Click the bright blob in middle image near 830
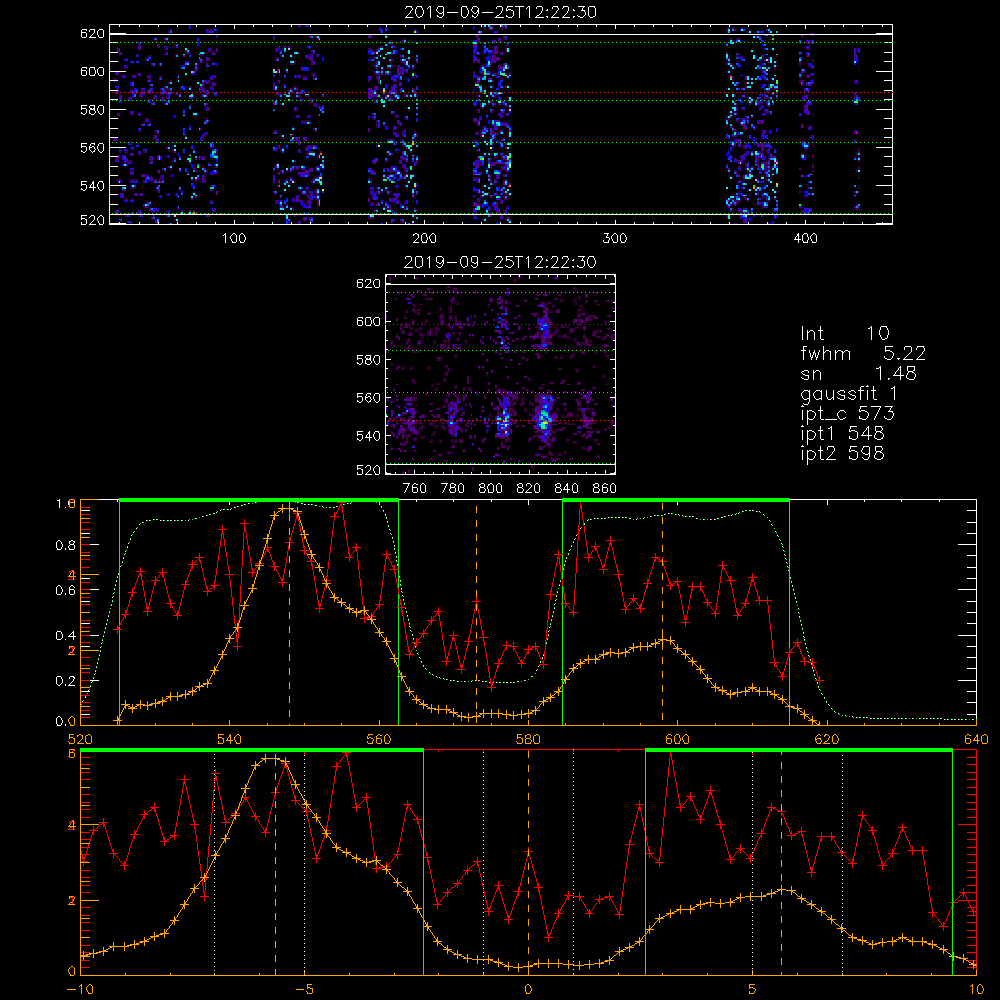 click(x=544, y=416)
